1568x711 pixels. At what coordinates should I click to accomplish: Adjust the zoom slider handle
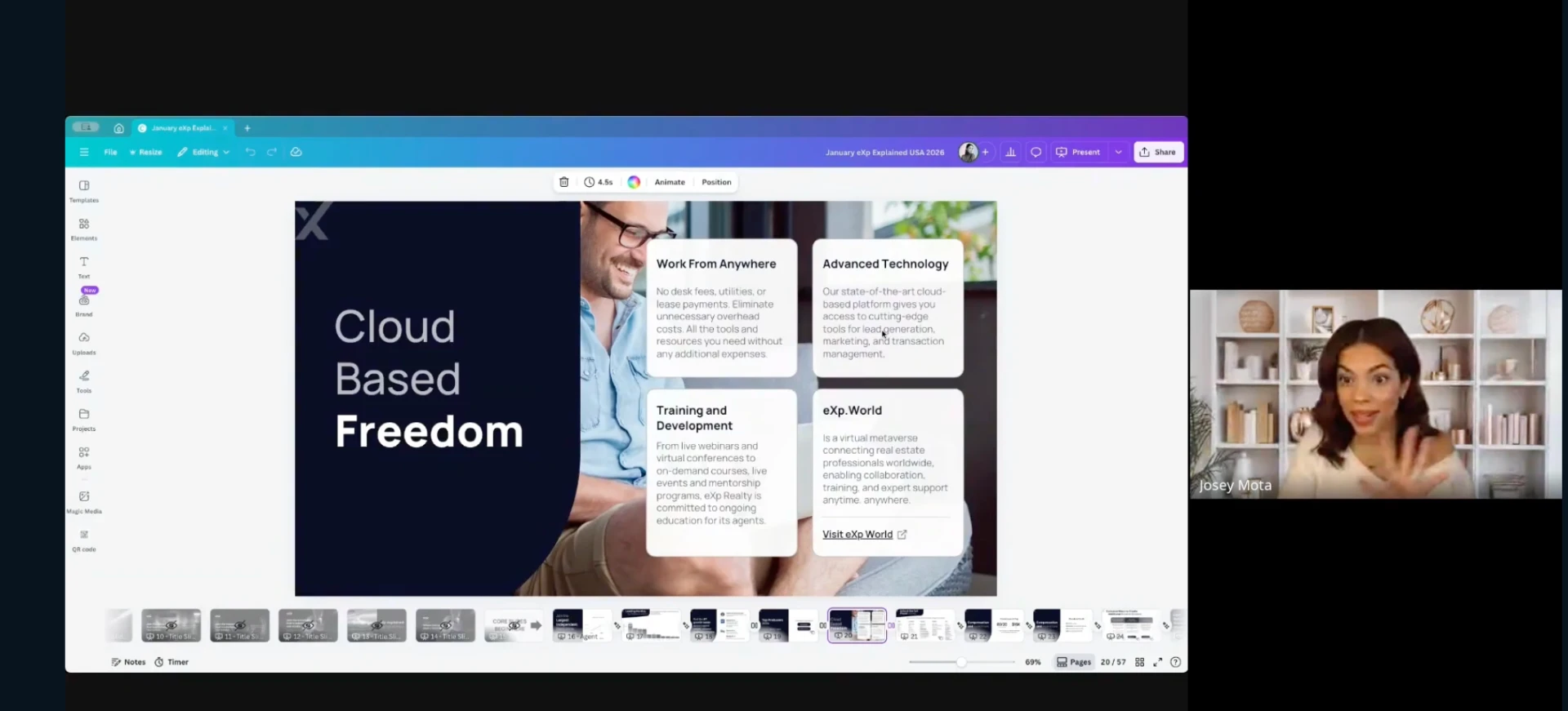[962, 662]
